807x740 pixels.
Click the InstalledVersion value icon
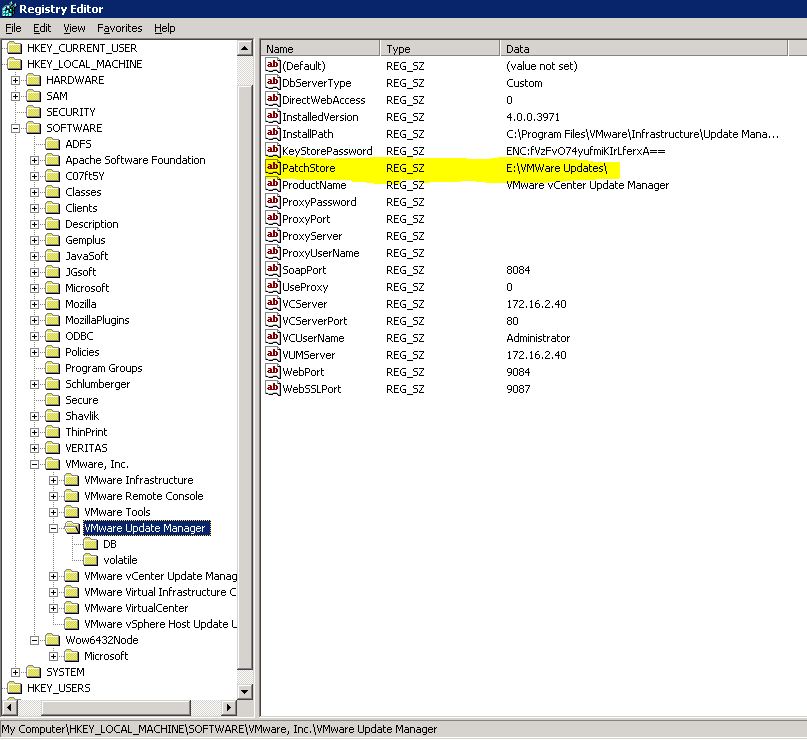pyautogui.click(x=272, y=116)
